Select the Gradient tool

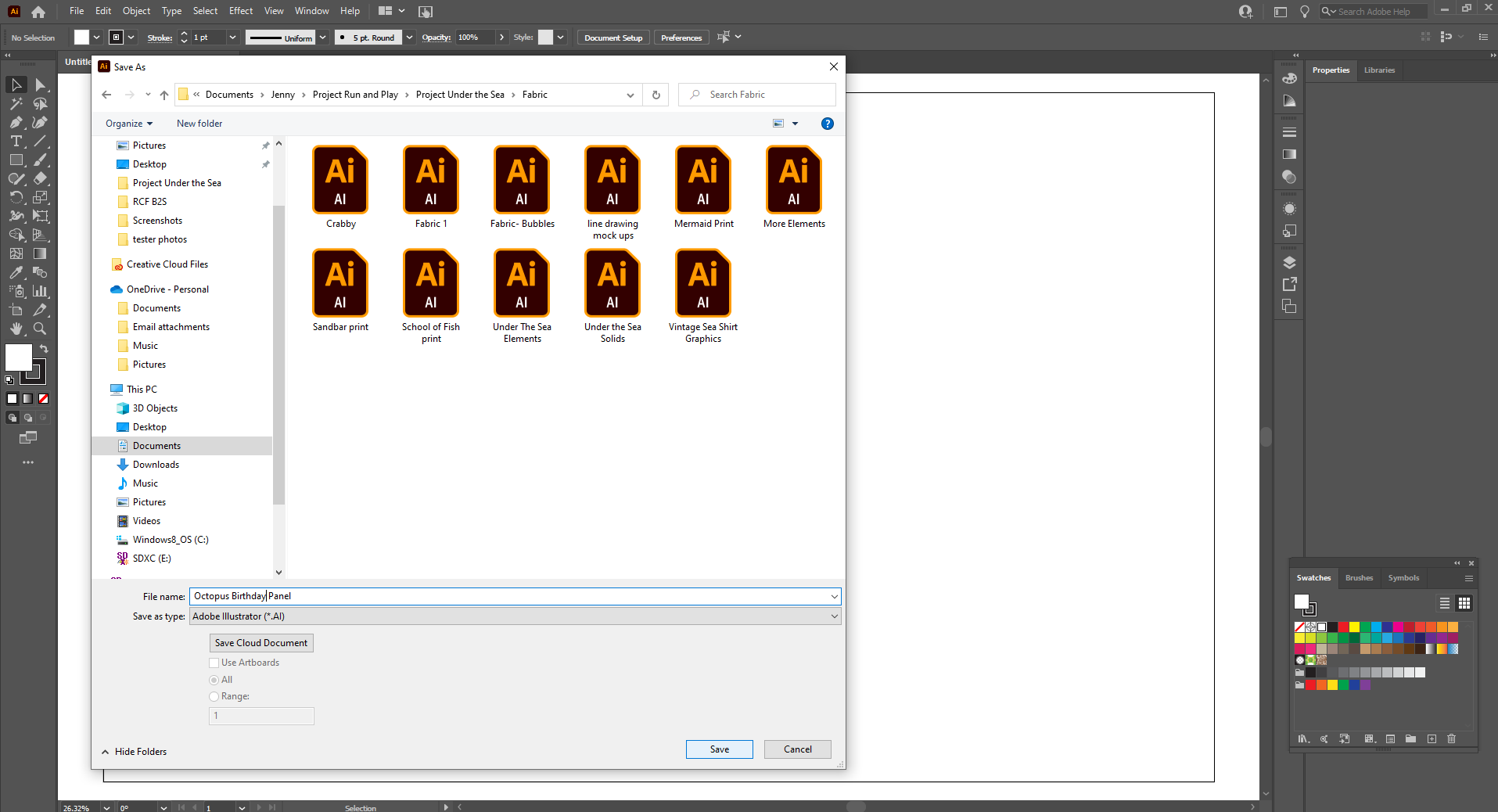coord(41,253)
